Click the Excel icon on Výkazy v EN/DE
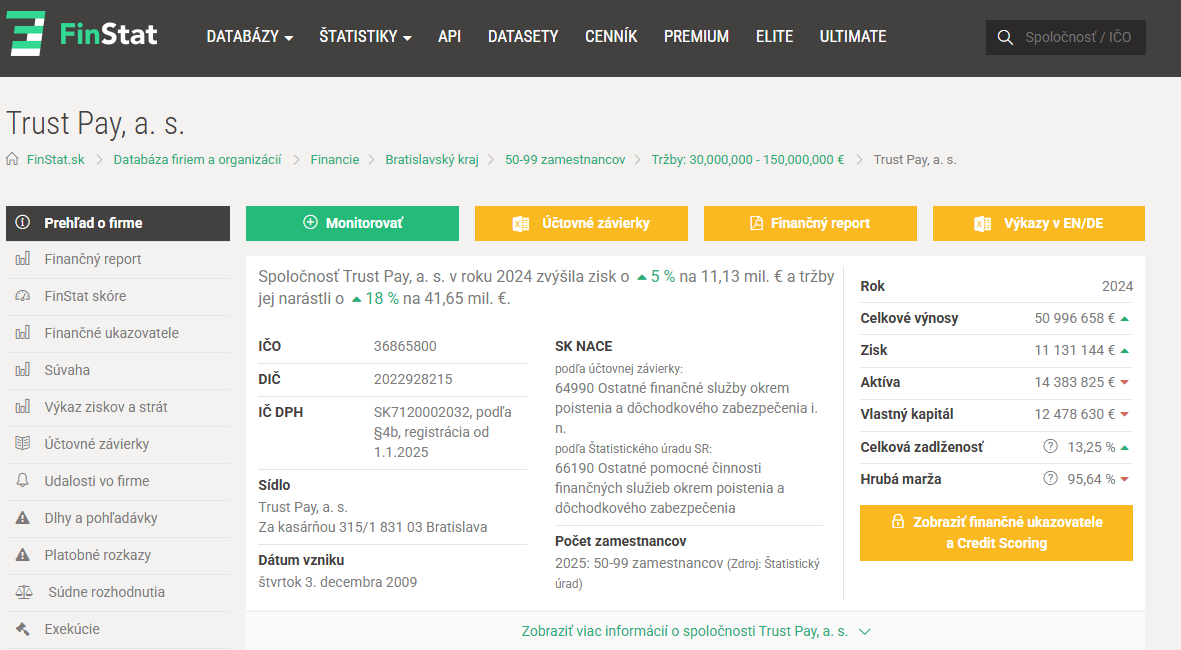Viewport: 1181px width, 650px height. click(982, 224)
